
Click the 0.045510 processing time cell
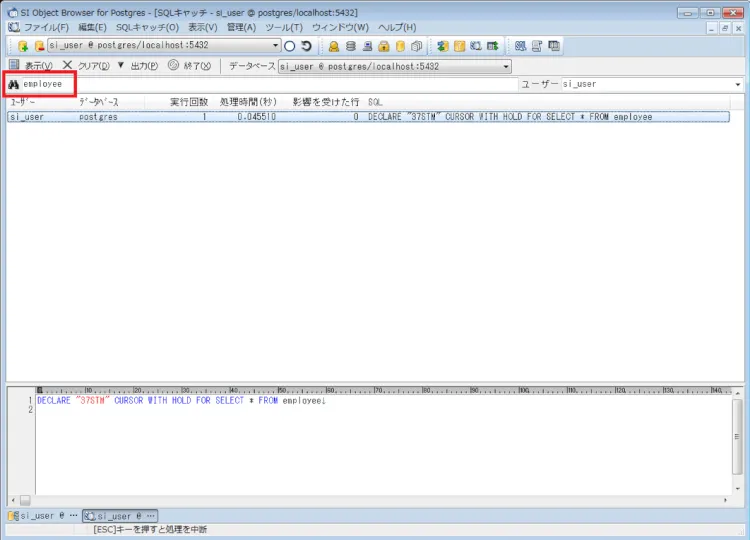(256, 117)
